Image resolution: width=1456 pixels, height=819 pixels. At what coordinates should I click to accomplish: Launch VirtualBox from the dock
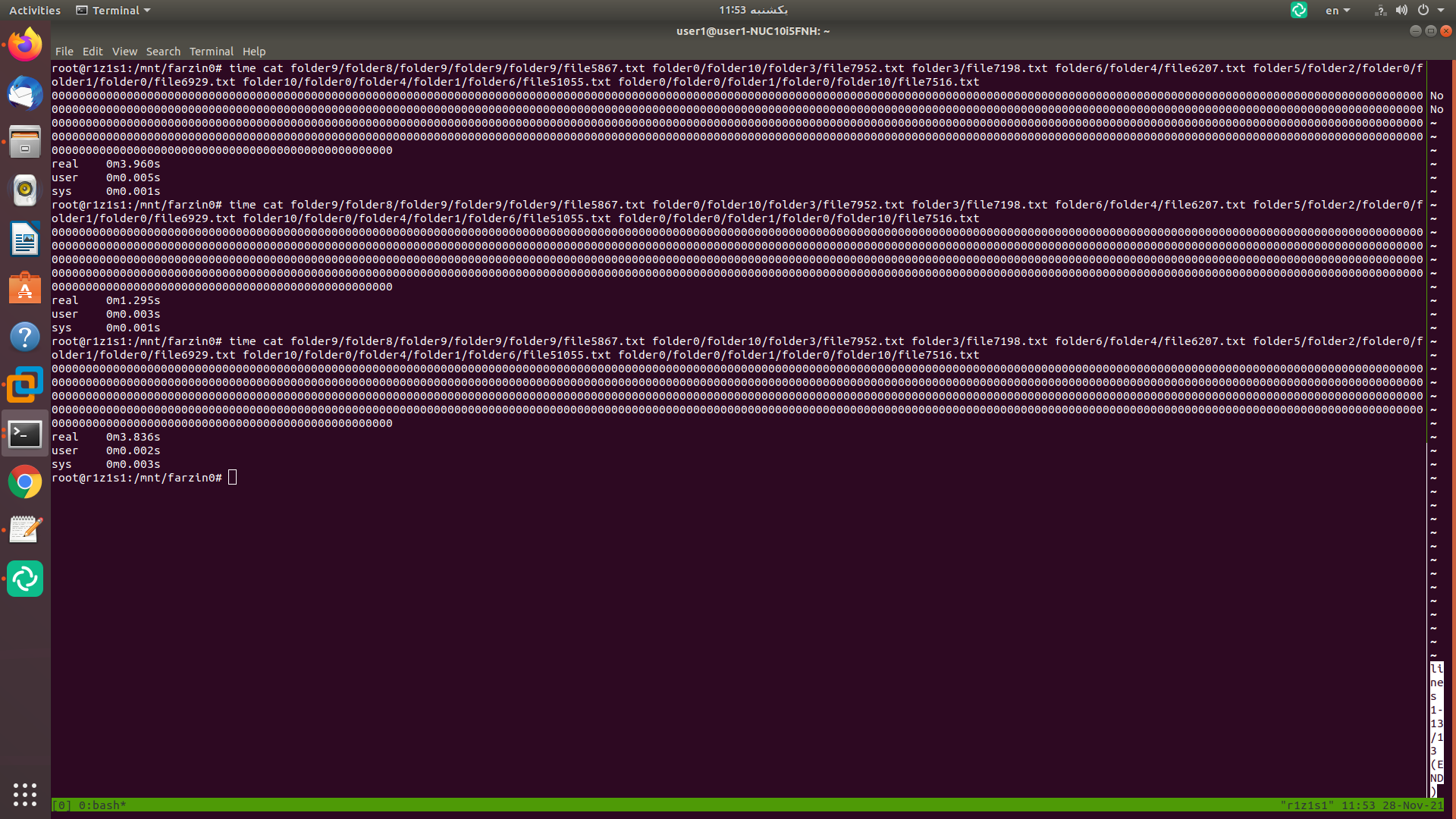click(25, 385)
